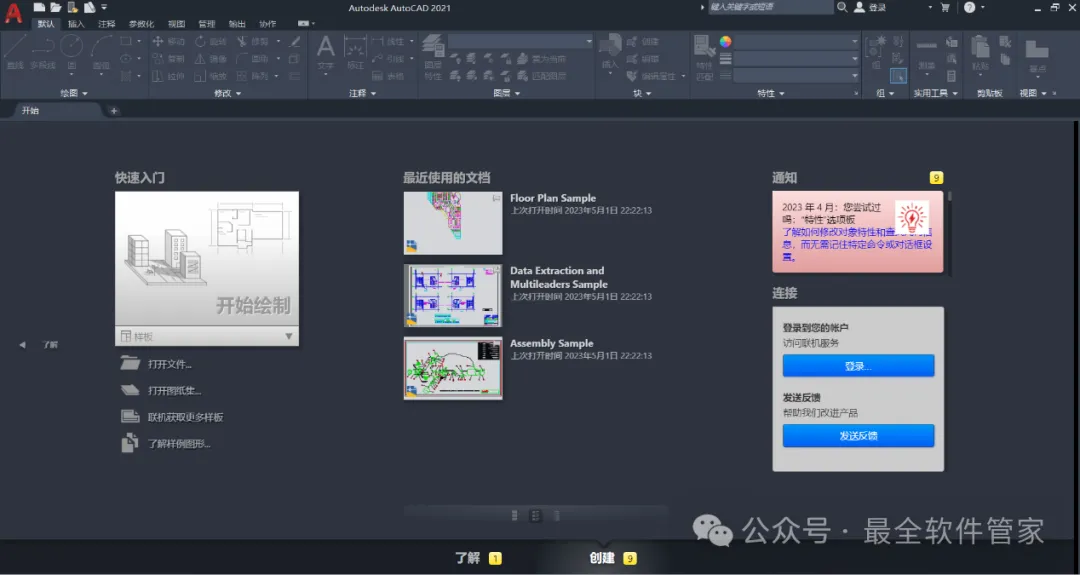
Task: Expand the 实用工具 (Utilities) panel
Action: [x=936, y=93]
